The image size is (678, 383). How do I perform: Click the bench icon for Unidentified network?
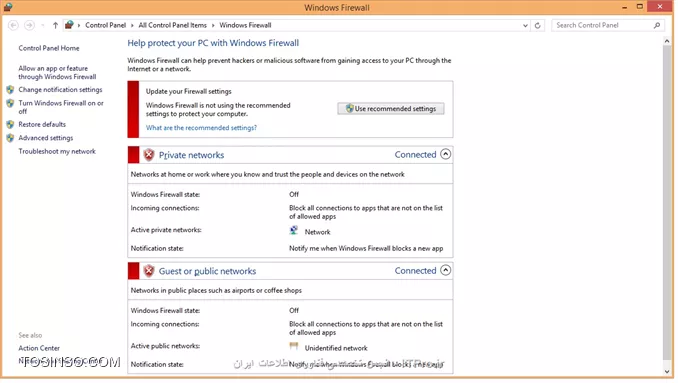pos(294,346)
